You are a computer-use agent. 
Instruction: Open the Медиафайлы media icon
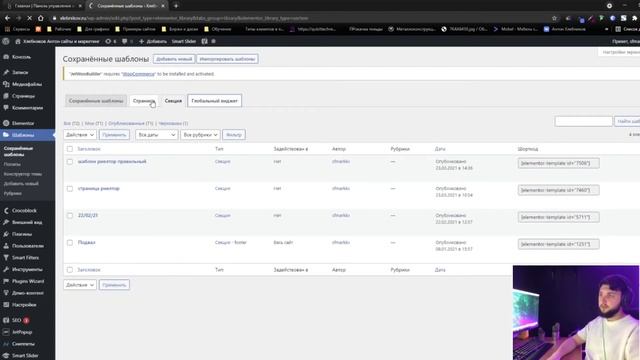(6, 84)
